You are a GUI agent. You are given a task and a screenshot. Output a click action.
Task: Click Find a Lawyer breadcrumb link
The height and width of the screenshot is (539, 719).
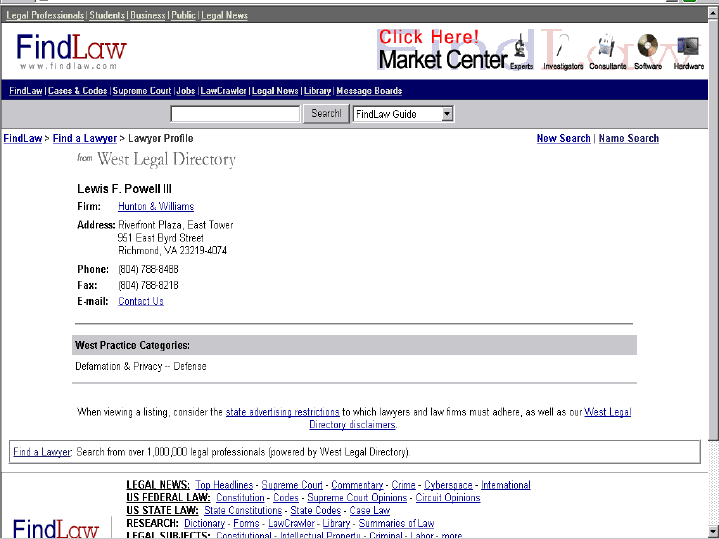(x=85, y=139)
